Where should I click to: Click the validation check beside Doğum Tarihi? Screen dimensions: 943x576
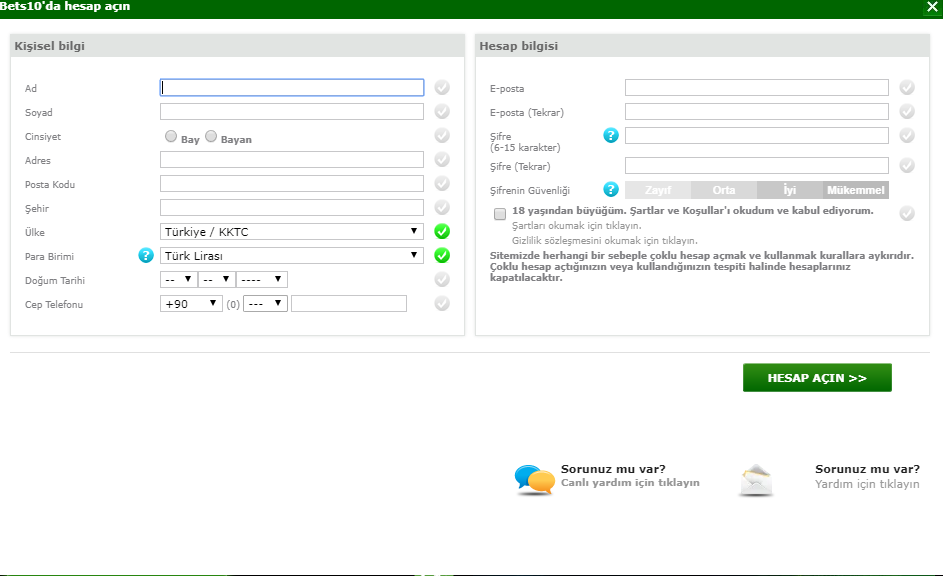442,280
